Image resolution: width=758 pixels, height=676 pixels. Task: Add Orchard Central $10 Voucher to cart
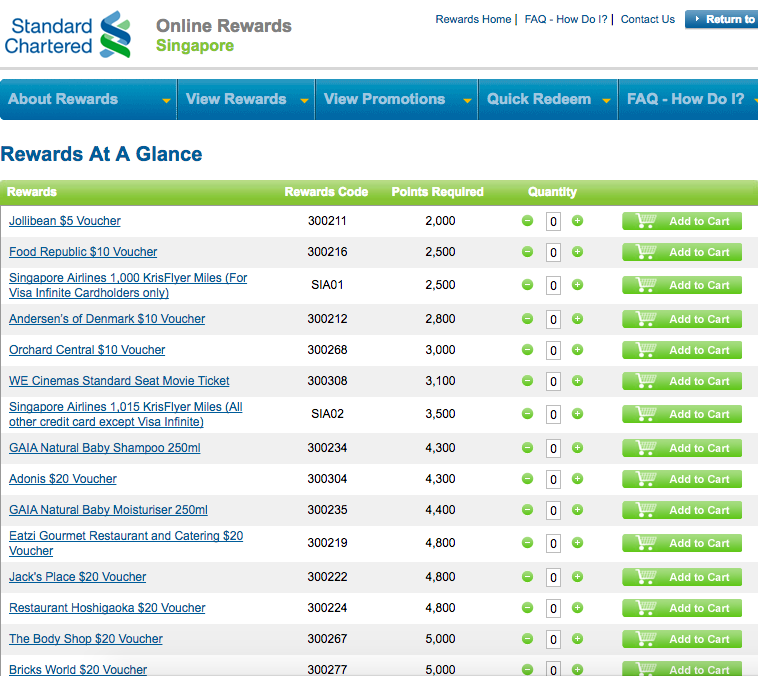[682, 350]
